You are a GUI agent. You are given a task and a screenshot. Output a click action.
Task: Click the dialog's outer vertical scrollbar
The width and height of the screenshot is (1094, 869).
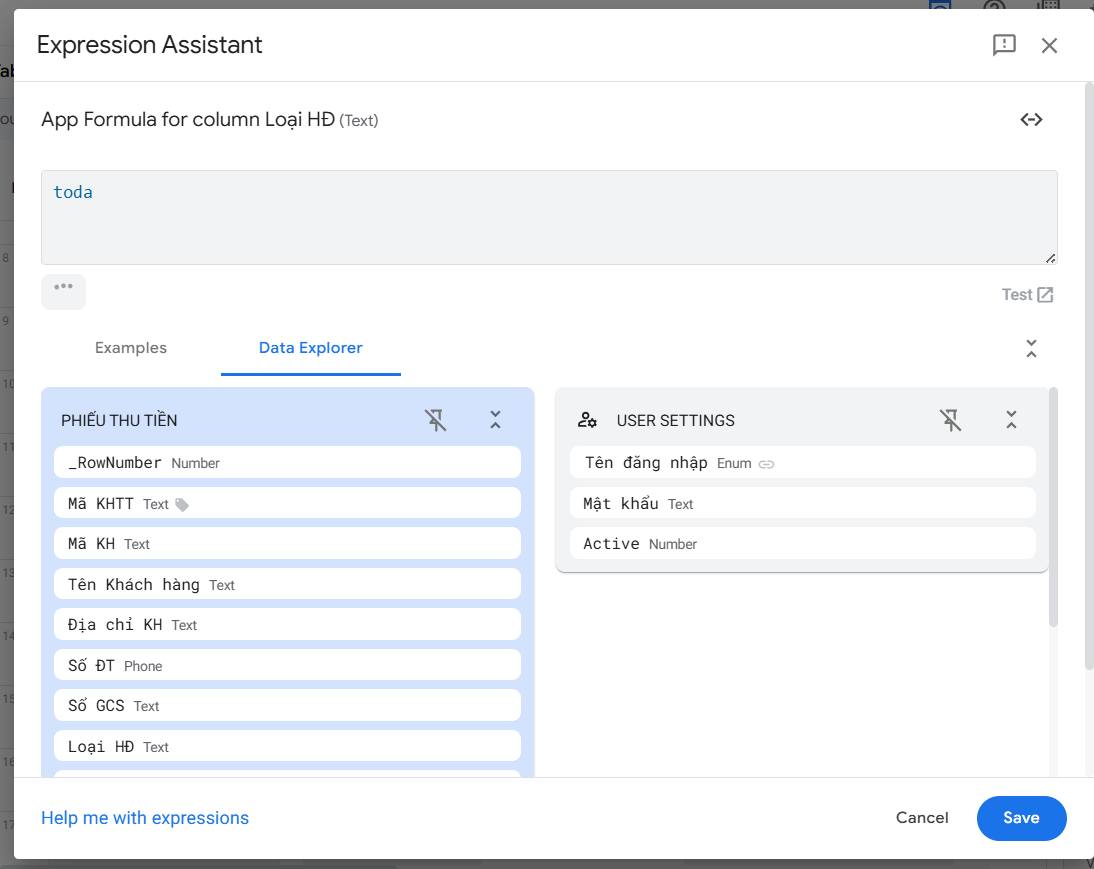[x=1088, y=377]
